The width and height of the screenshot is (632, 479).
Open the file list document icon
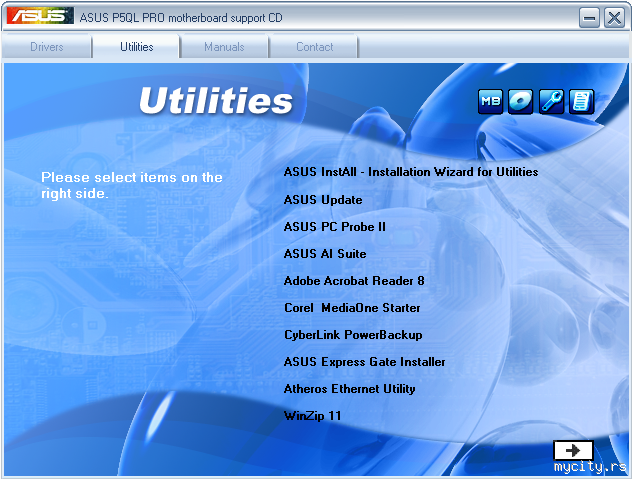pyautogui.click(x=581, y=101)
